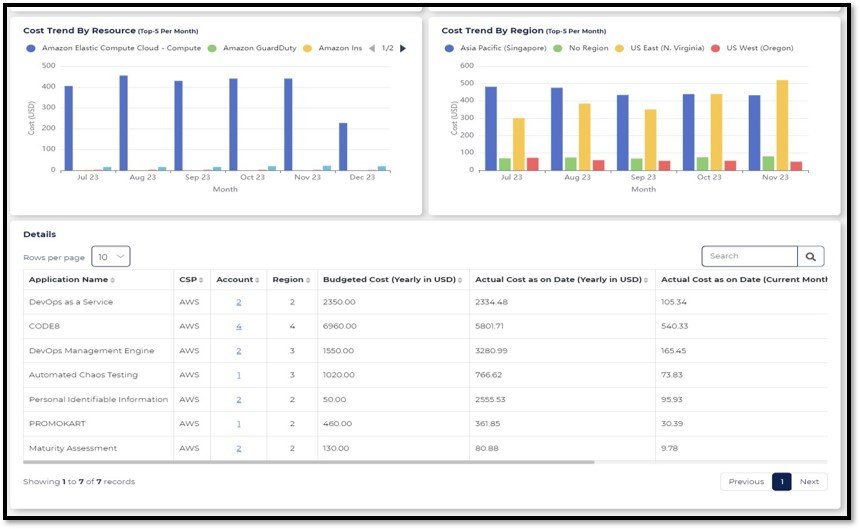860x529 pixels.
Task: Toggle Amazon Elastic Compute Cloud legend series
Action: tap(120, 48)
